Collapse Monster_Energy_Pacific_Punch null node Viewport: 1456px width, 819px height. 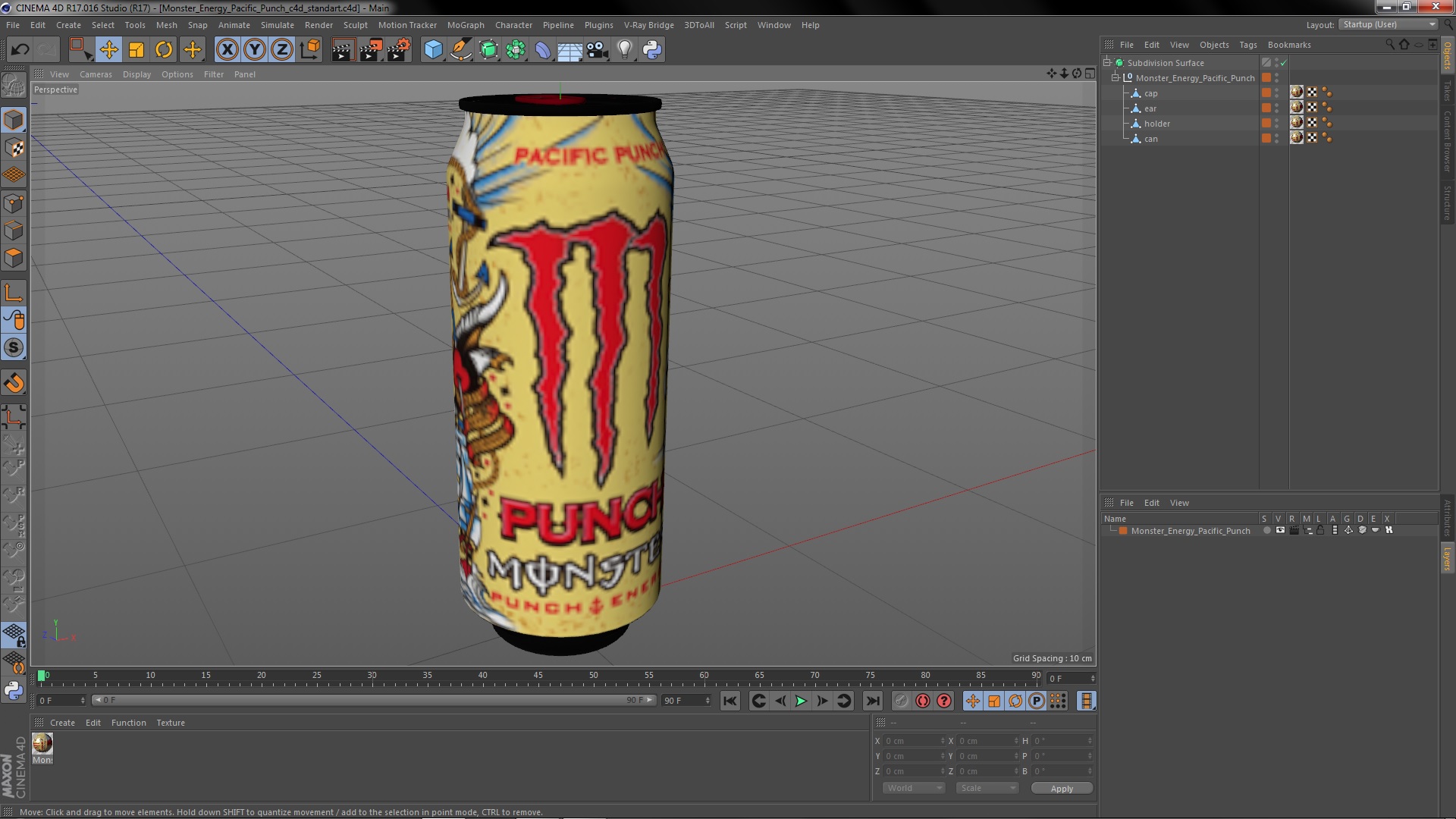[1116, 78]
